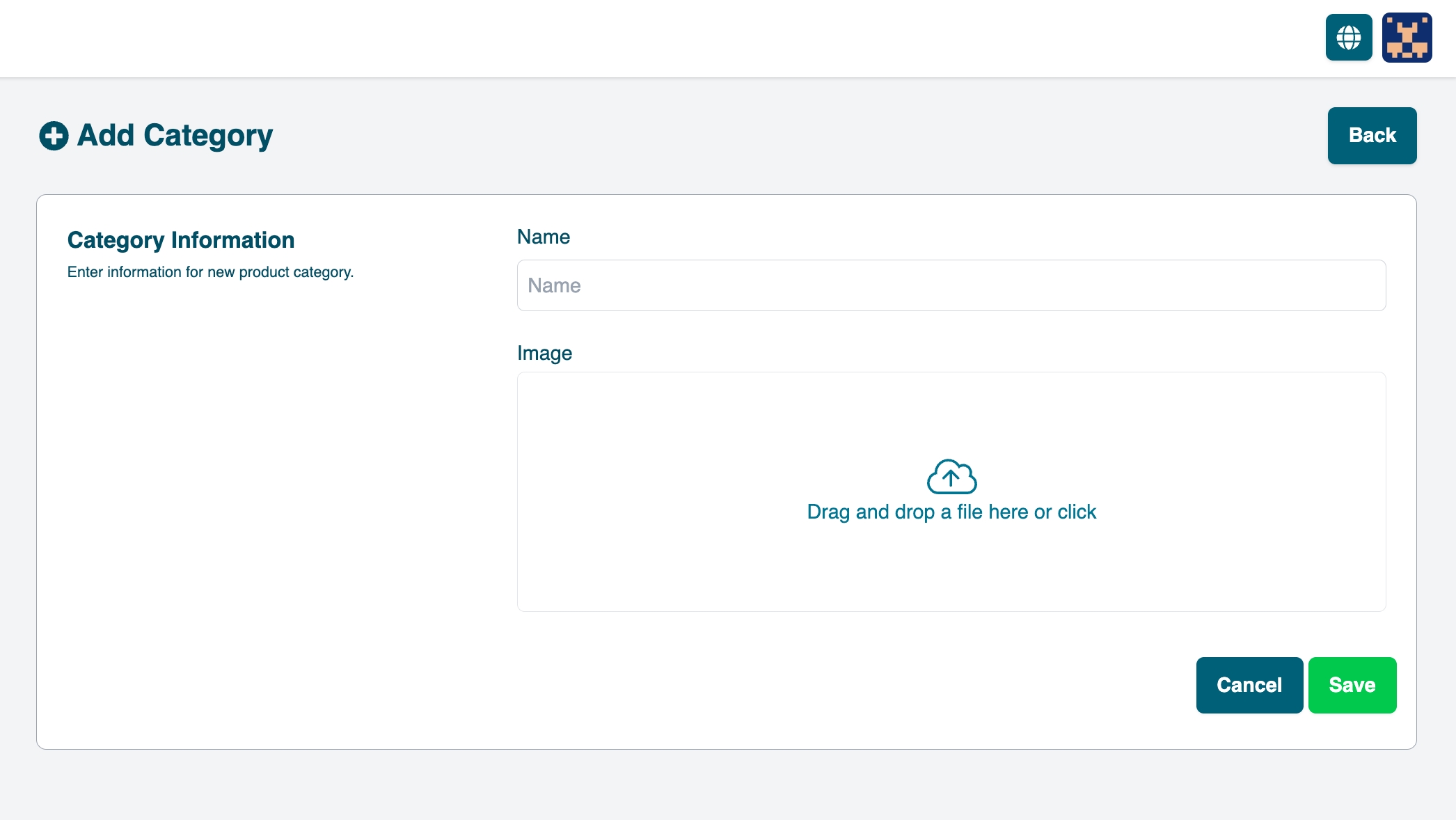Click the empty white top header bar
The height and width of the screenshot is (820, 1456).
click(626, 38)
